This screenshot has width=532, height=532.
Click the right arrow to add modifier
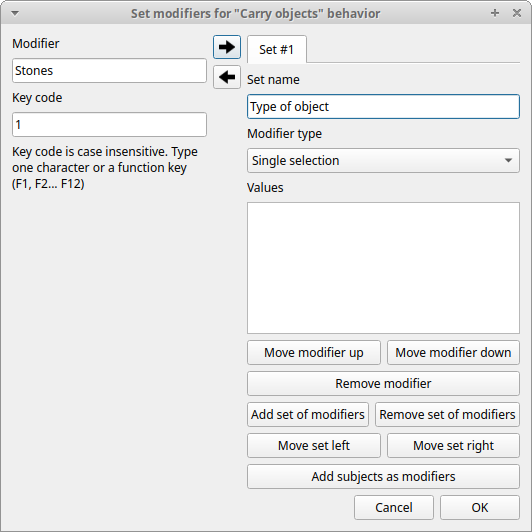point(227,47)
